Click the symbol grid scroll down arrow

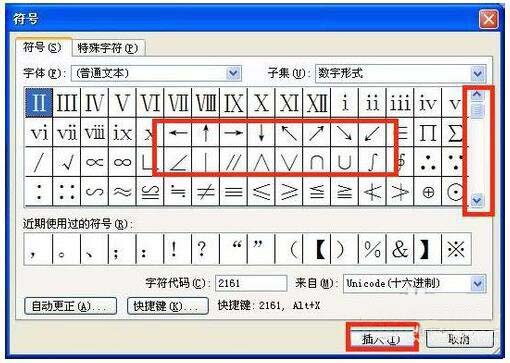pos(477,200)
